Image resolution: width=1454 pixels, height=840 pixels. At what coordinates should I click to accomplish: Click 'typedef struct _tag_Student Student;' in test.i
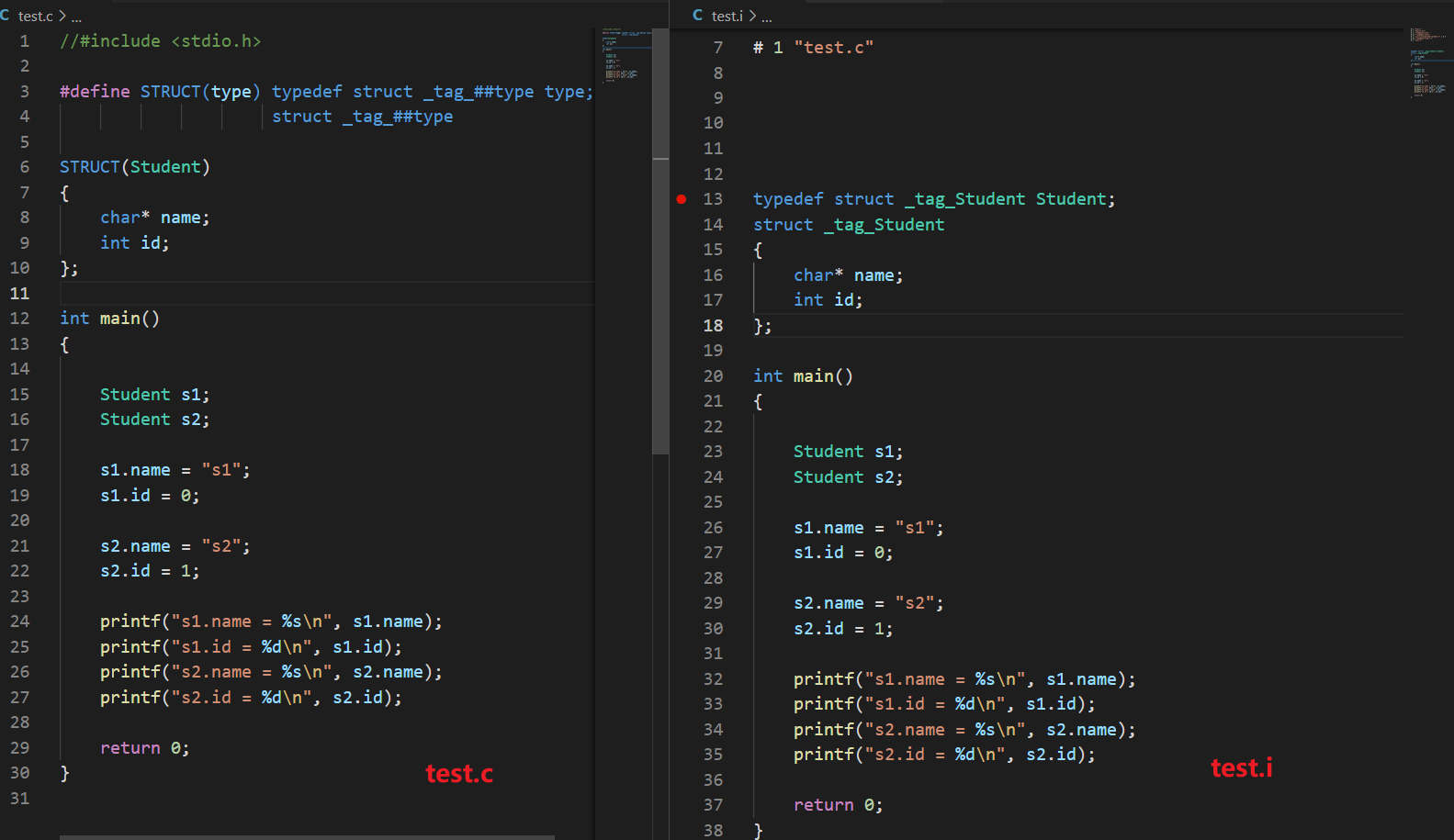[934, 199]
